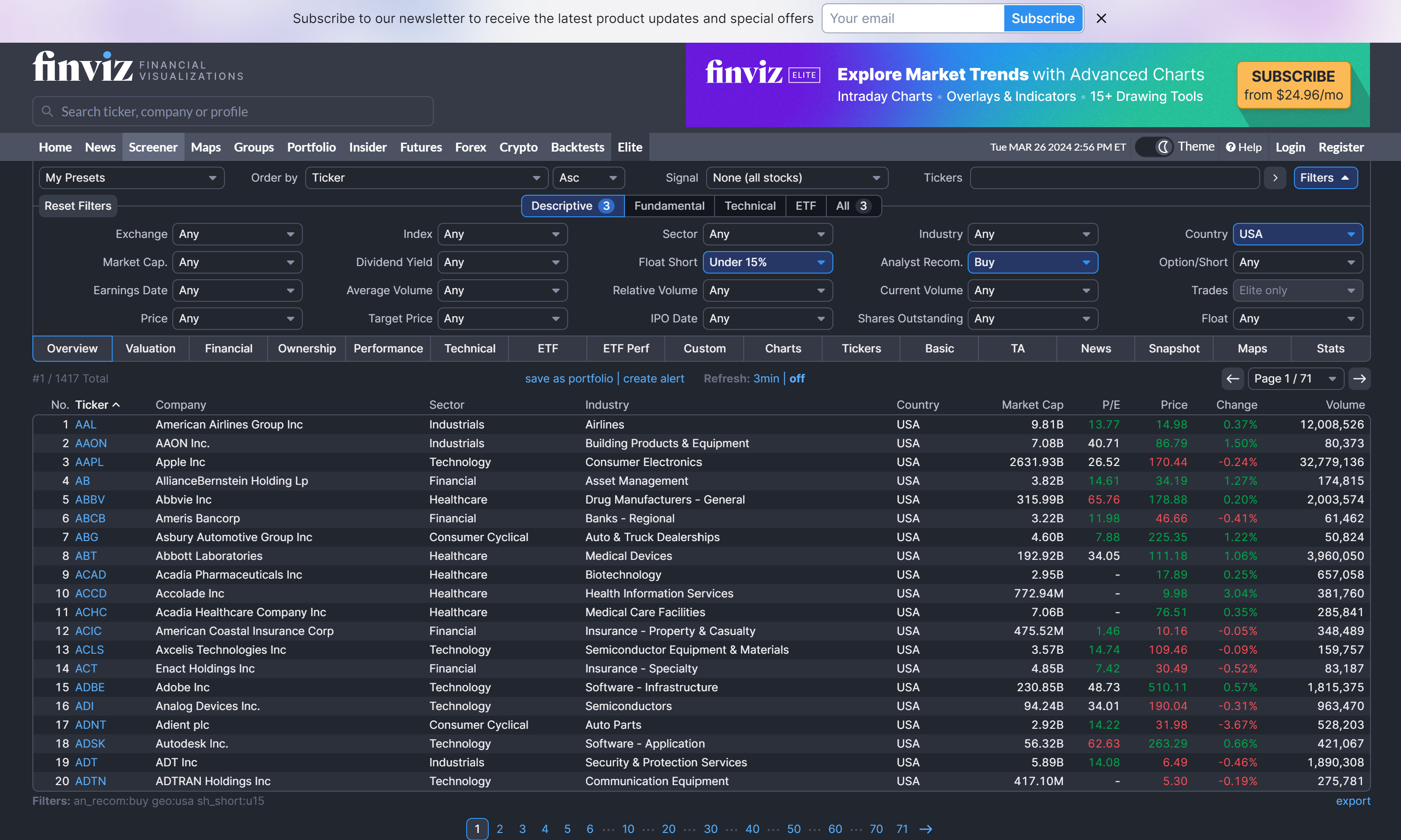Click save as portfolio link
Image resolution: width=1401 pixels, height=840 pixels.
point(569,379)
